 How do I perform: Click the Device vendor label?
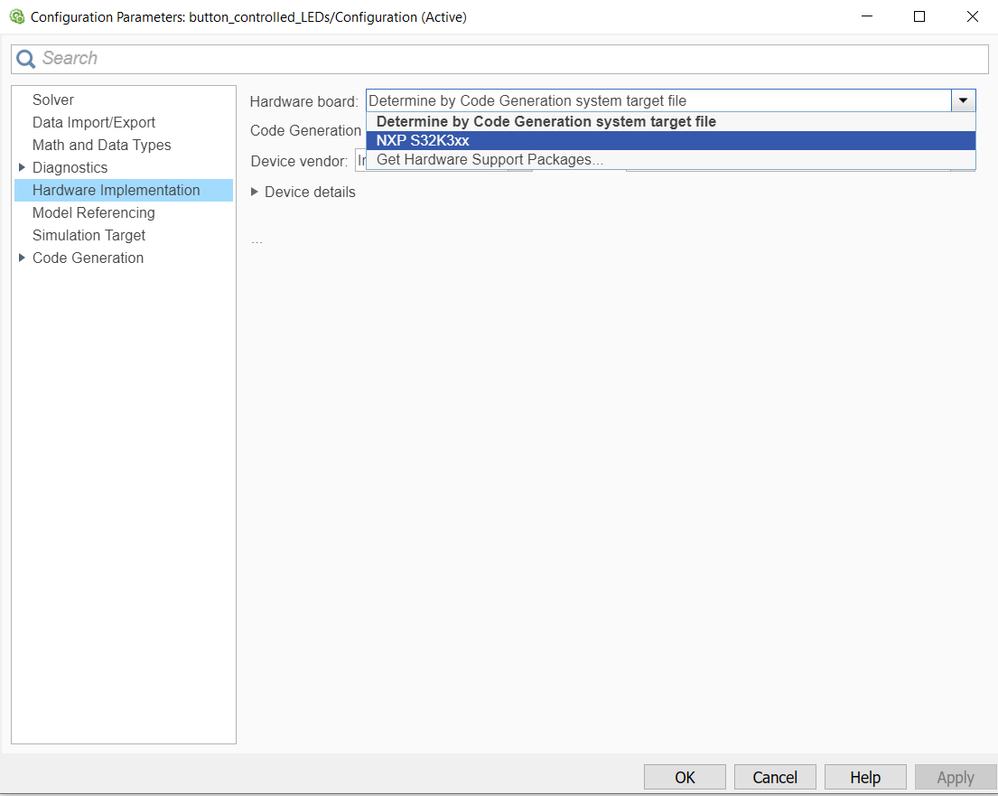pos(299,162)
